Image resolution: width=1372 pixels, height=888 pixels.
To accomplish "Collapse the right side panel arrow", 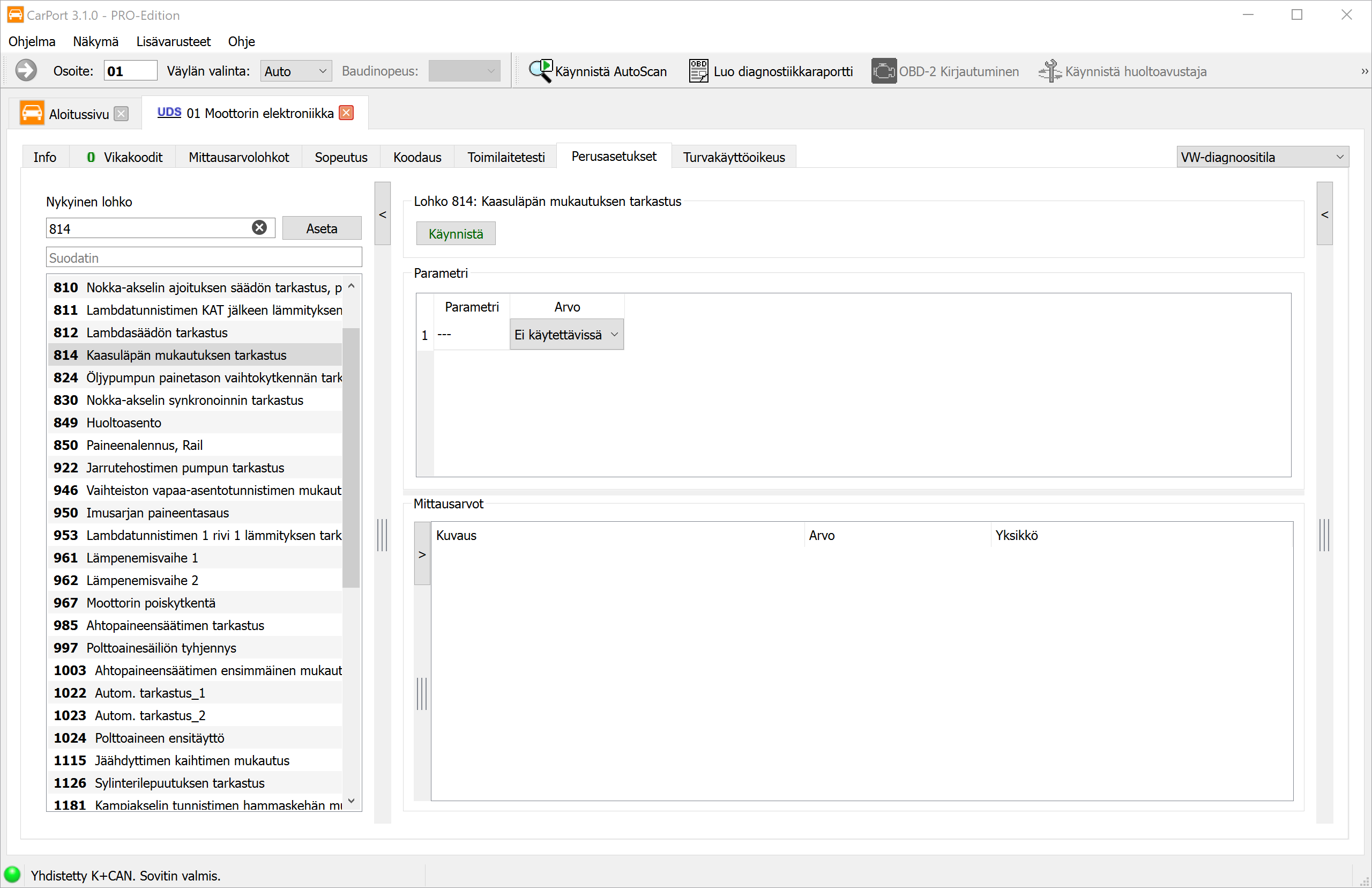I will (1324, 214).
